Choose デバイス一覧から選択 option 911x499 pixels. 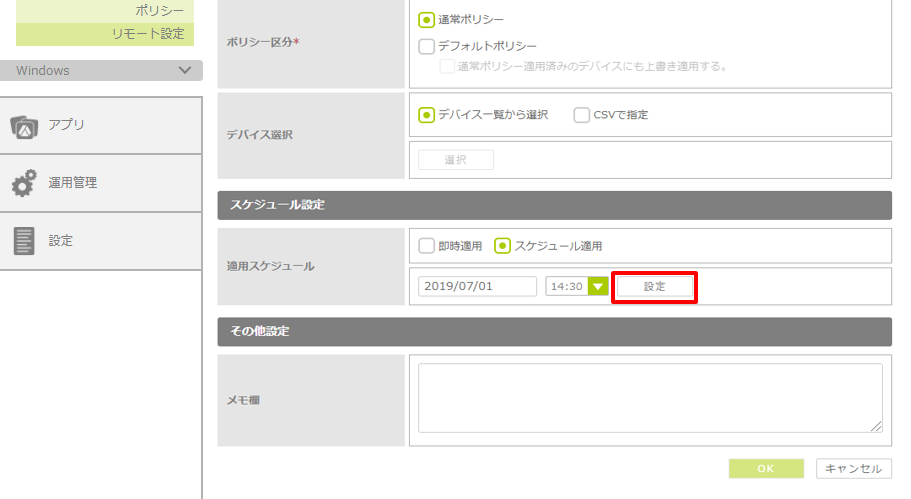coord(427,115)
